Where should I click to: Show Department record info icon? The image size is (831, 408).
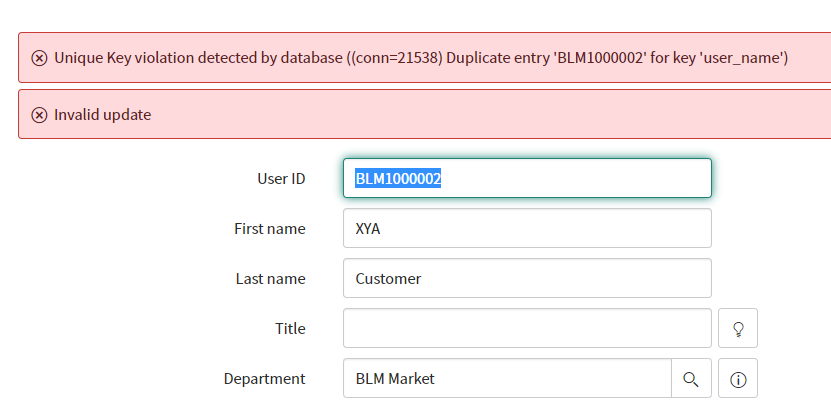(738, 378)
